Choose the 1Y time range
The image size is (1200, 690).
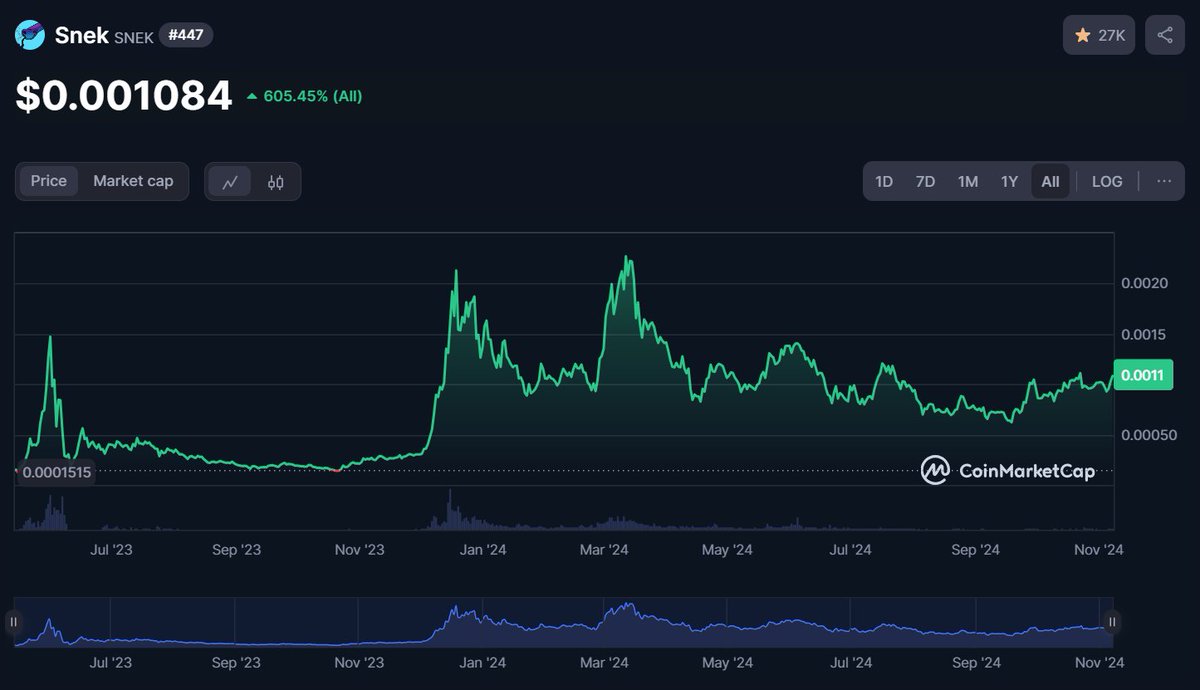[1009, 182]
